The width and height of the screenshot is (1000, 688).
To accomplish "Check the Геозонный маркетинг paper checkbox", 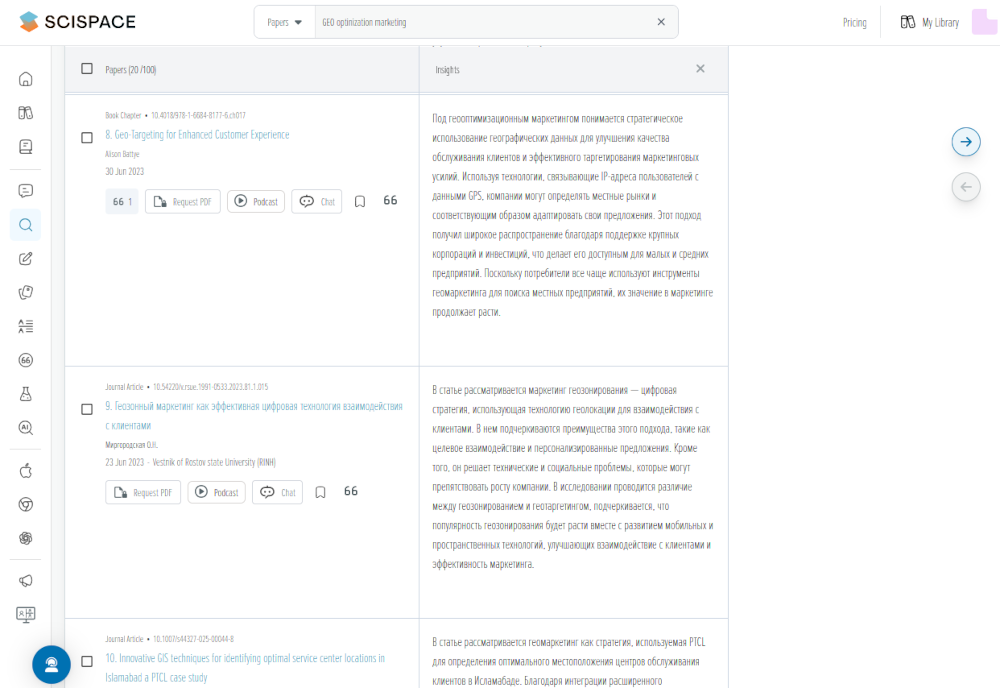I will coord(87,409).
